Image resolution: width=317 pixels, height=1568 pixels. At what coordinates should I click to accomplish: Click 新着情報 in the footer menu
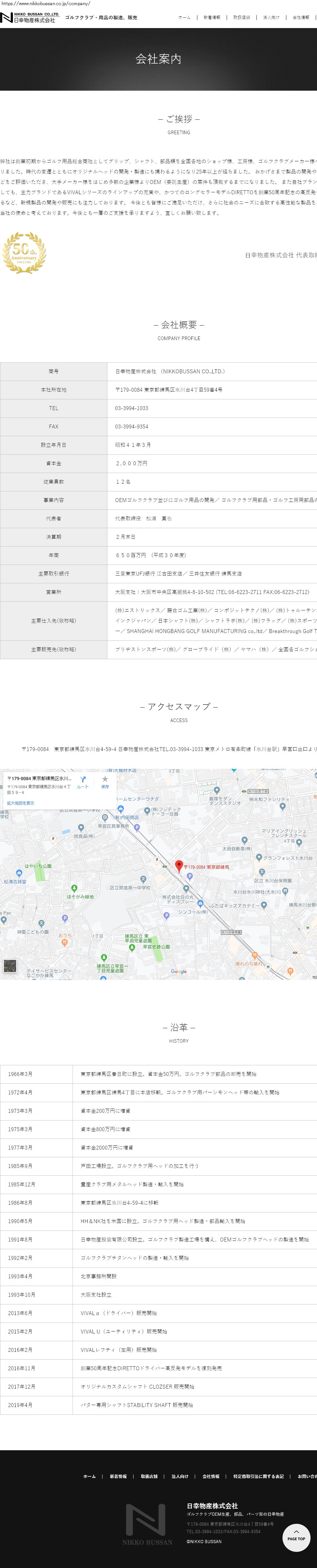point(118,1476)
